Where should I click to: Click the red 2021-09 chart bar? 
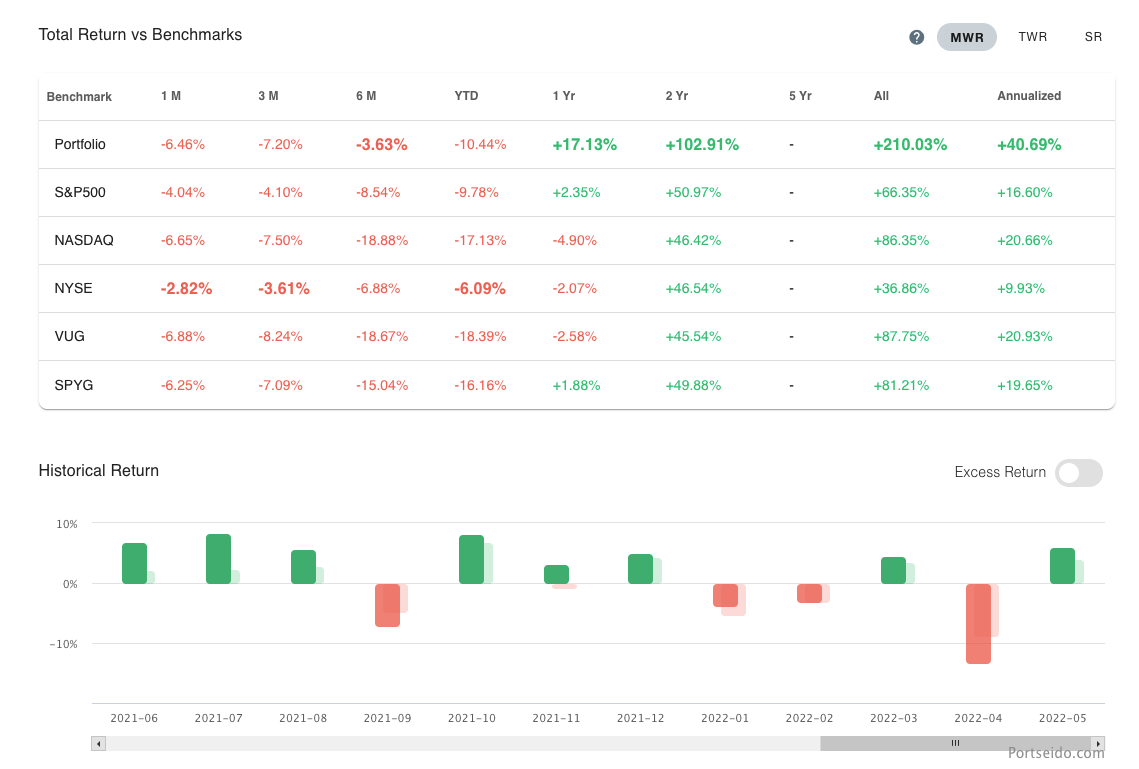pyautogui.click(x=388, y=604)
